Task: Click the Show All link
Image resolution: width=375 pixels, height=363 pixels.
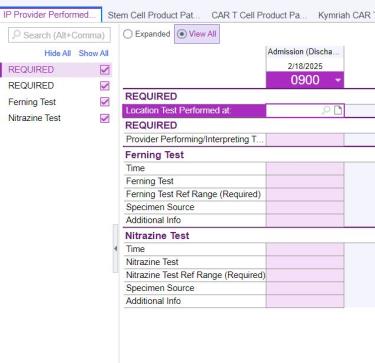Action: (x=94, y=53)
